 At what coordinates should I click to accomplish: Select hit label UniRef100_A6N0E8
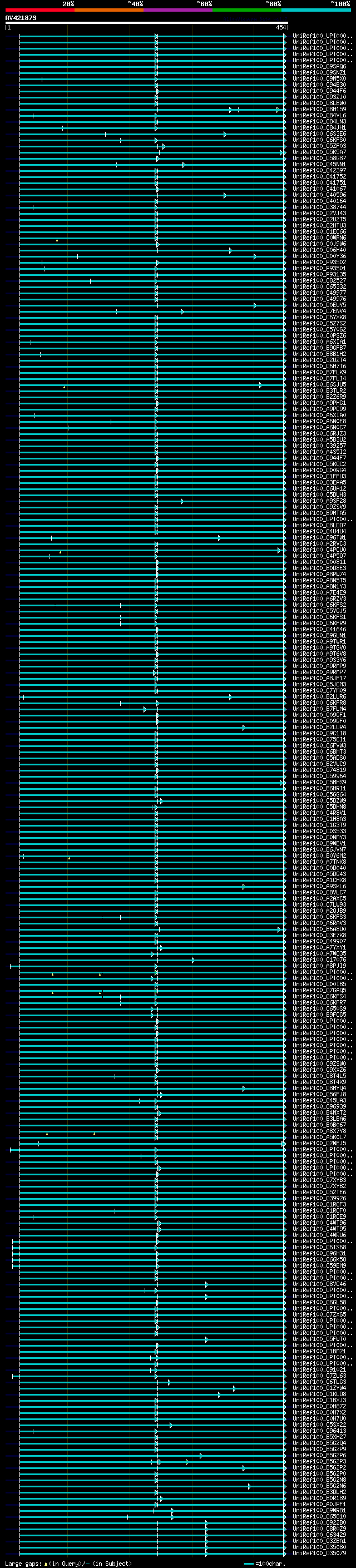pos(319,421)
